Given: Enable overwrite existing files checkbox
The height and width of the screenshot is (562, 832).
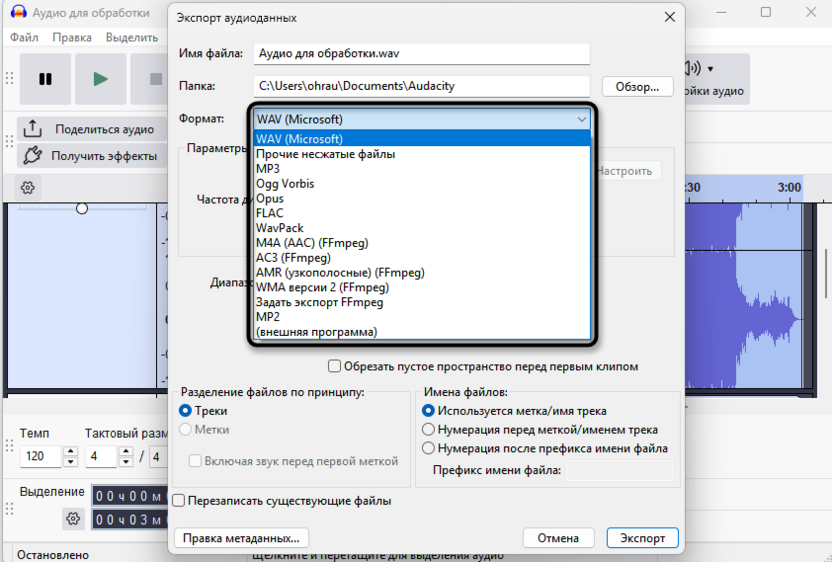Looking at the screenshot, I should (x=179, y=500).
